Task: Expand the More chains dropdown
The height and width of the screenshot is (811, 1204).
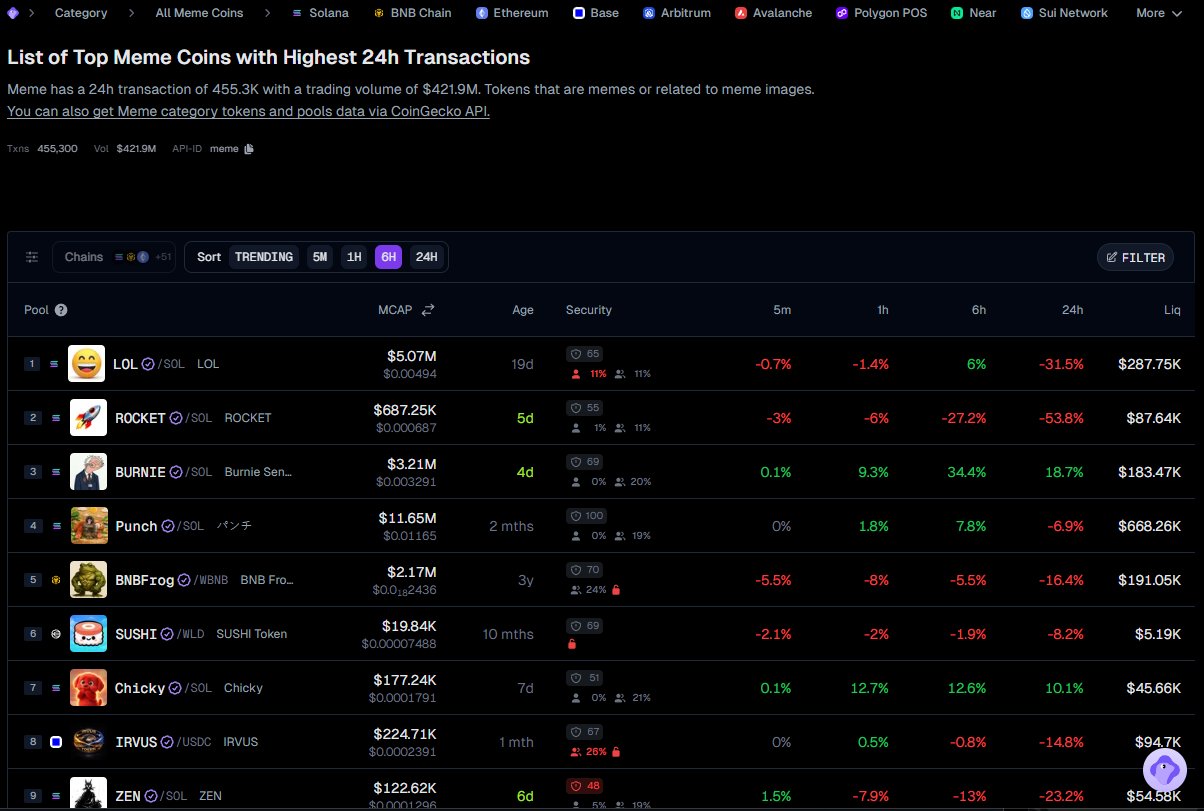Action: (1159, 13)
